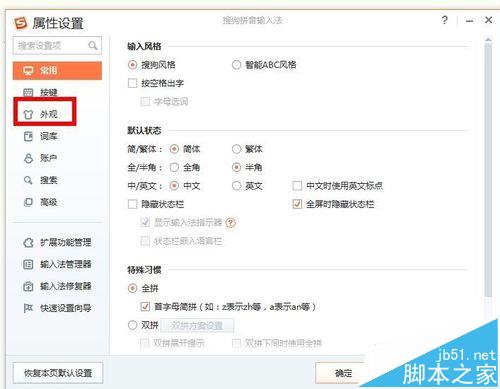Open the 按键 settings tab

coord(57,92)
